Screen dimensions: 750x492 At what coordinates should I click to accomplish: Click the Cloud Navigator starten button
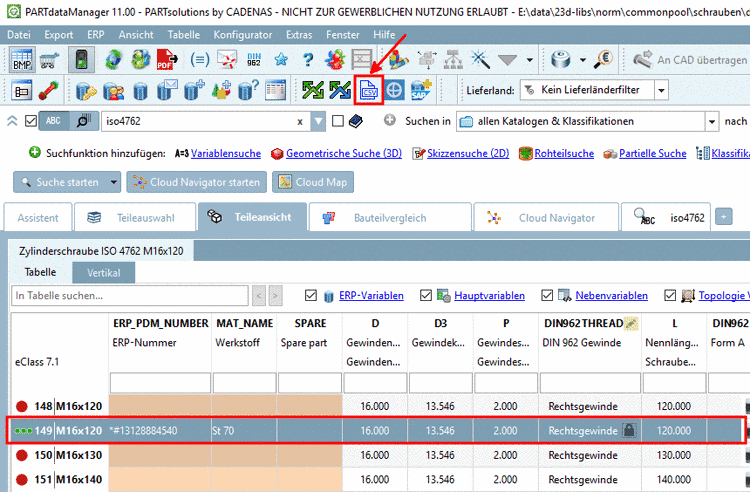pyautogui.click(x=197, y=182)
